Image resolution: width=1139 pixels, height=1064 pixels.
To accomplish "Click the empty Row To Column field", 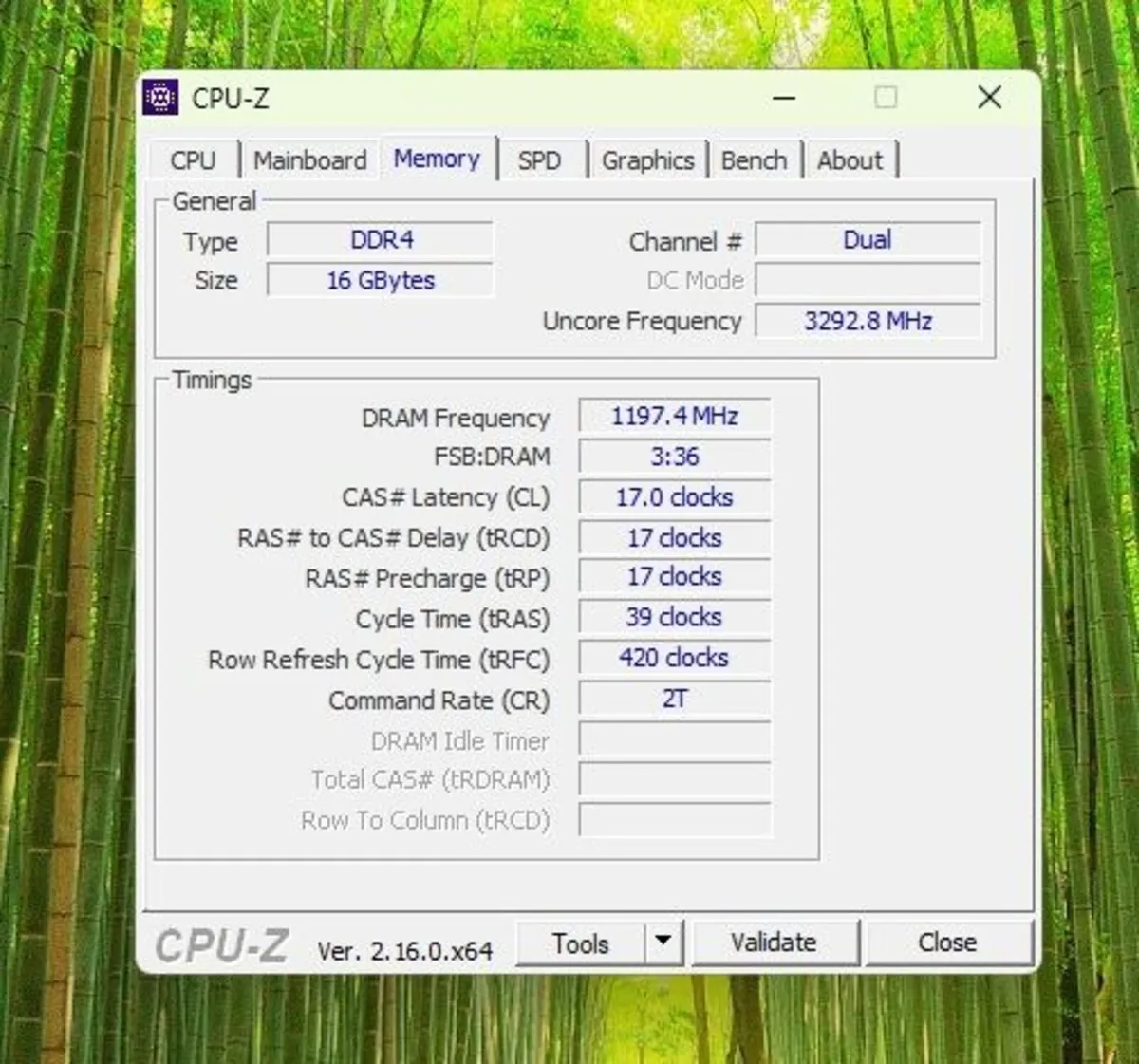I will tap(675, 820).
